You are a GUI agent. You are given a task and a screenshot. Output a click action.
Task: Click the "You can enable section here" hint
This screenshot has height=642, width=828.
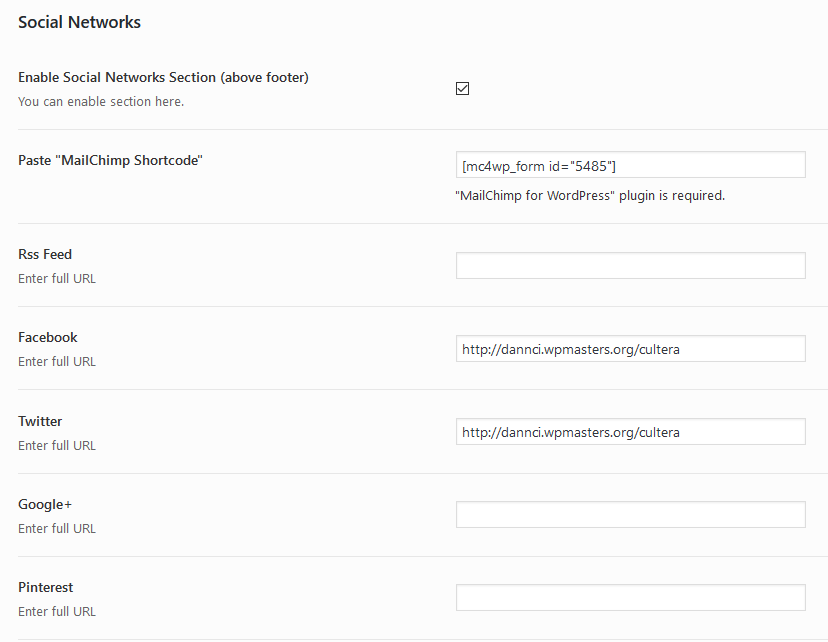pos(101,101)
